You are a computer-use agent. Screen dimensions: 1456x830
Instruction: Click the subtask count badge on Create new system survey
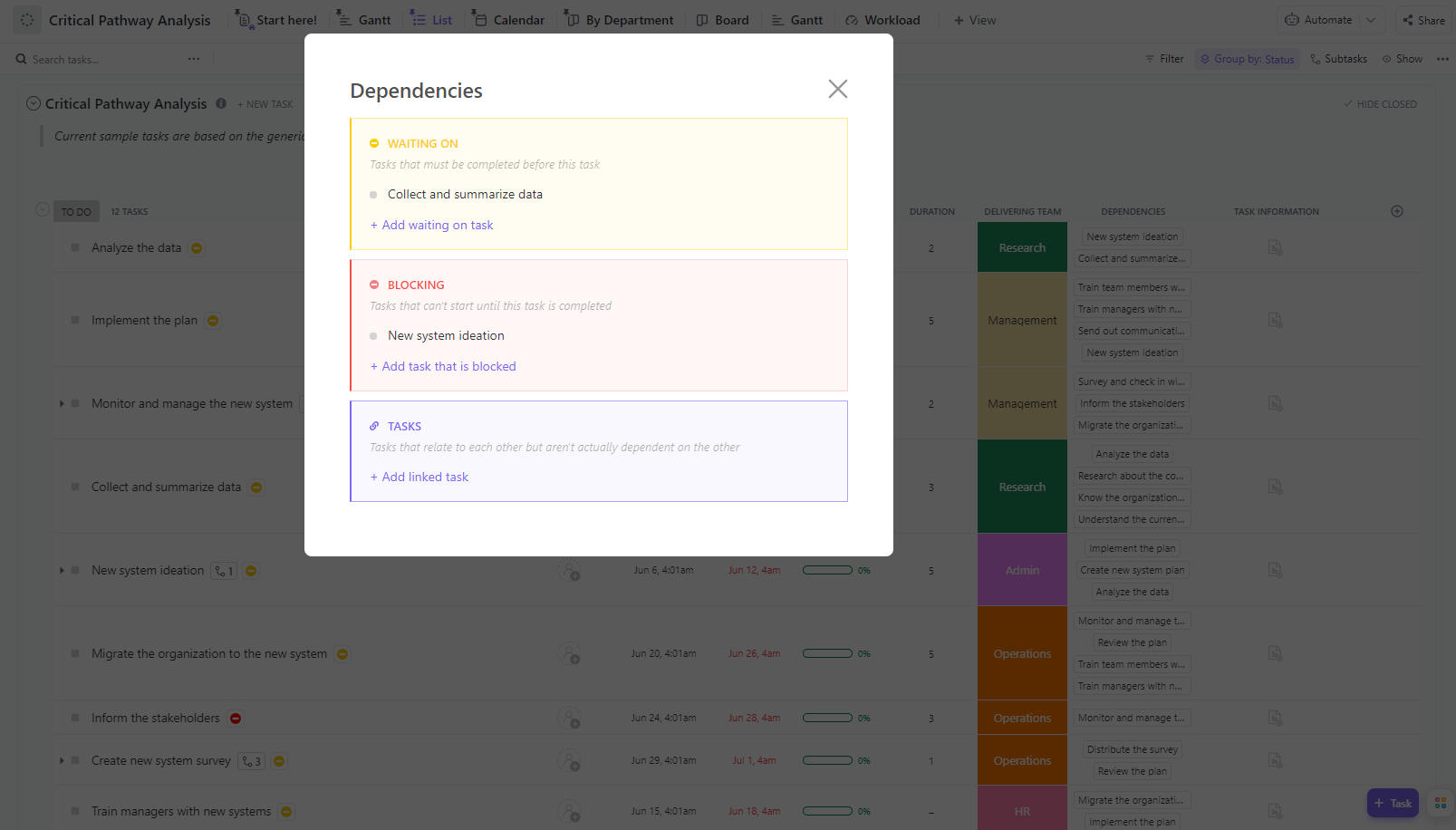[251, 761]
